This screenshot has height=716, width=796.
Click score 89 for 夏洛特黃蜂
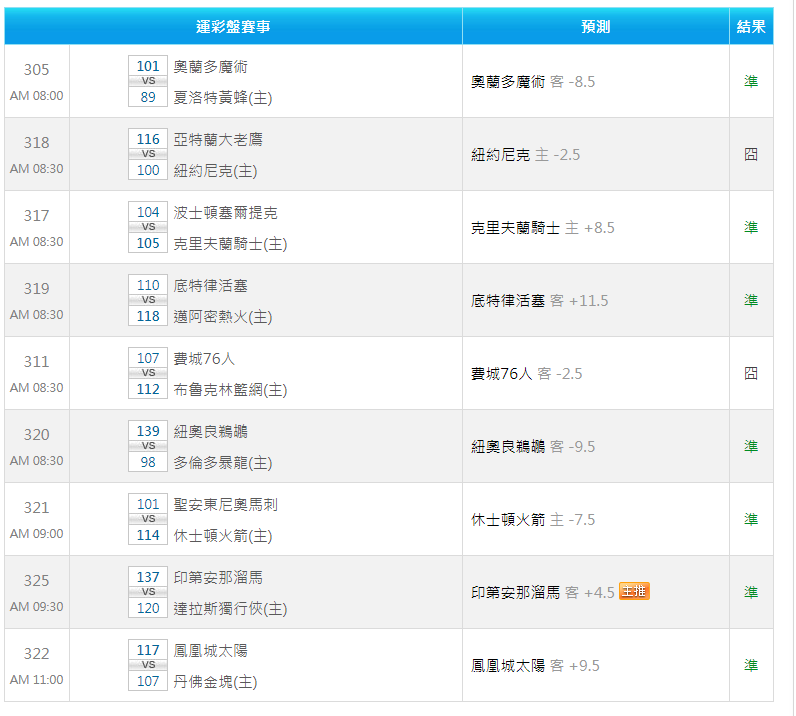point(148,97)
